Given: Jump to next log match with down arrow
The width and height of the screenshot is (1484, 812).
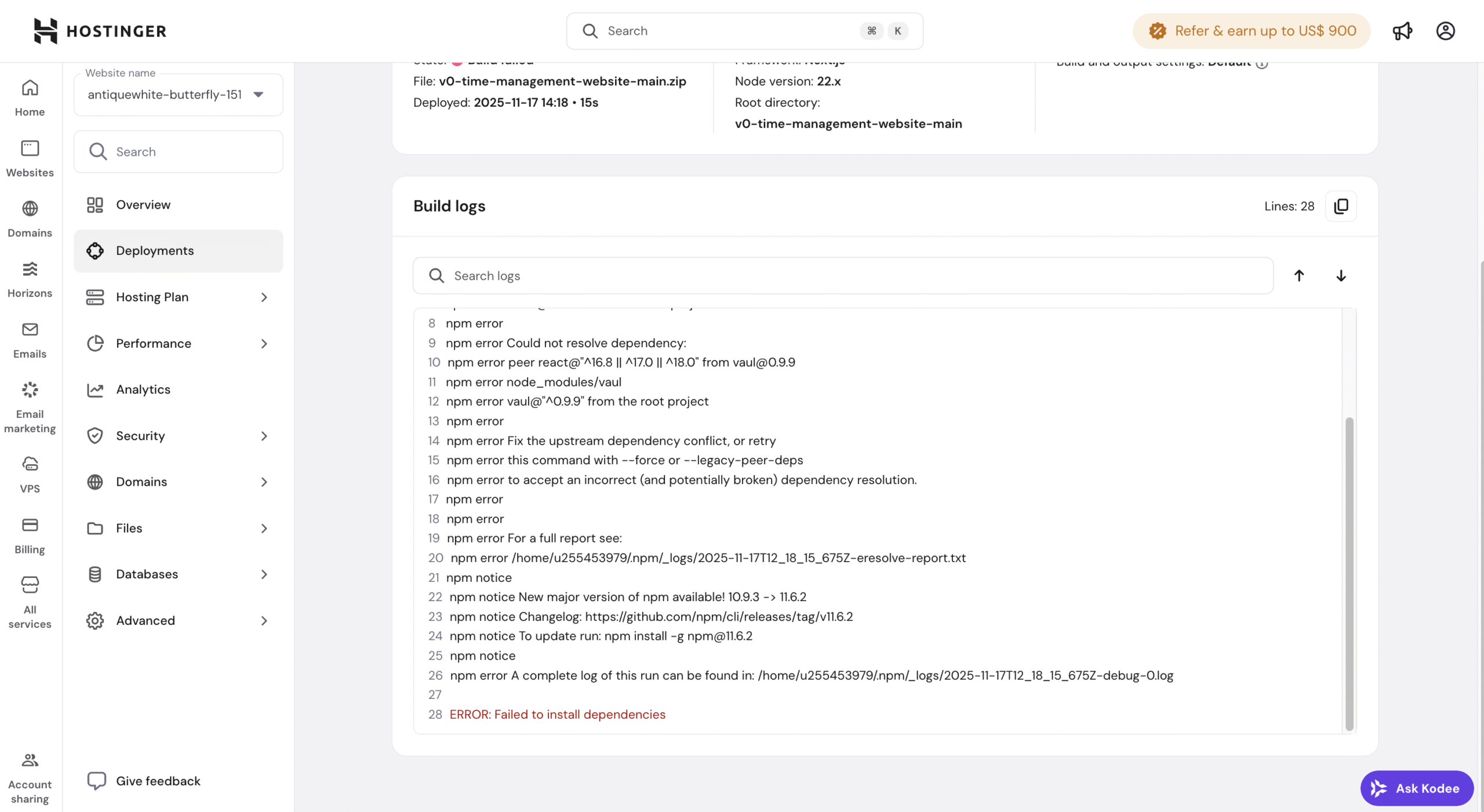Looking at the screenshot, I should point(1341,276).
